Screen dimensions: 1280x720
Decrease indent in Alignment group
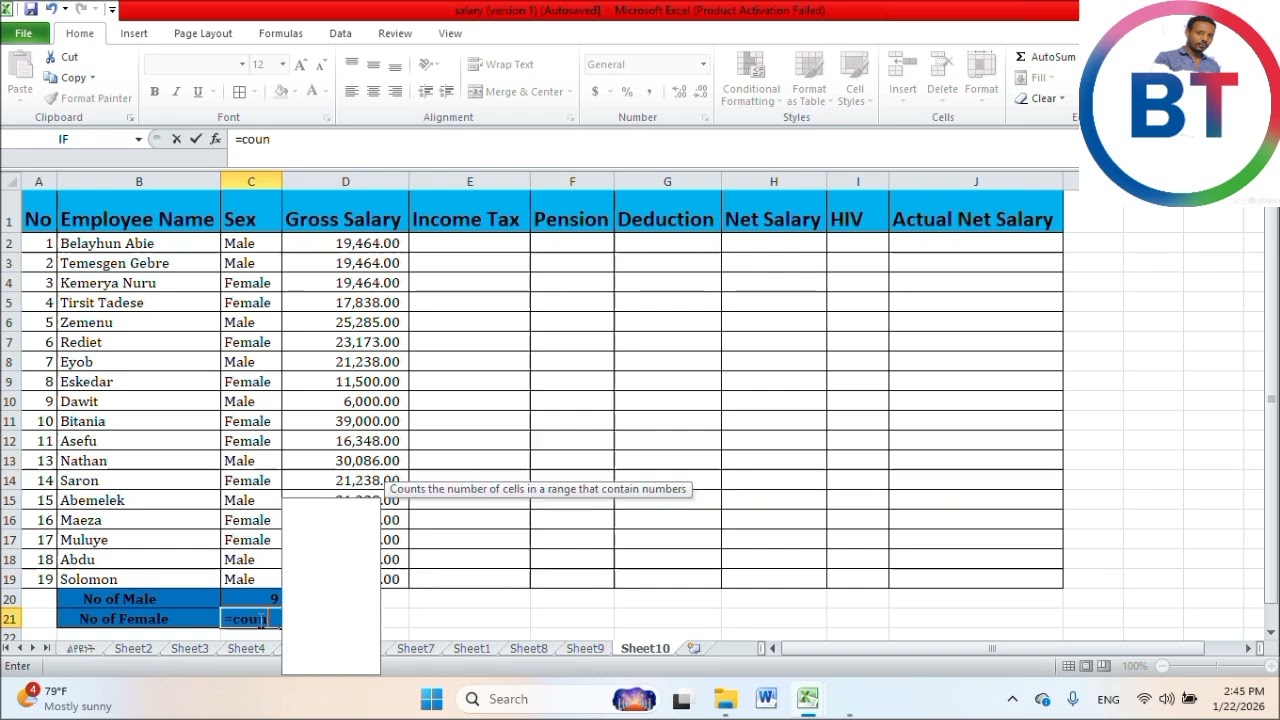[x=426, y=92]
